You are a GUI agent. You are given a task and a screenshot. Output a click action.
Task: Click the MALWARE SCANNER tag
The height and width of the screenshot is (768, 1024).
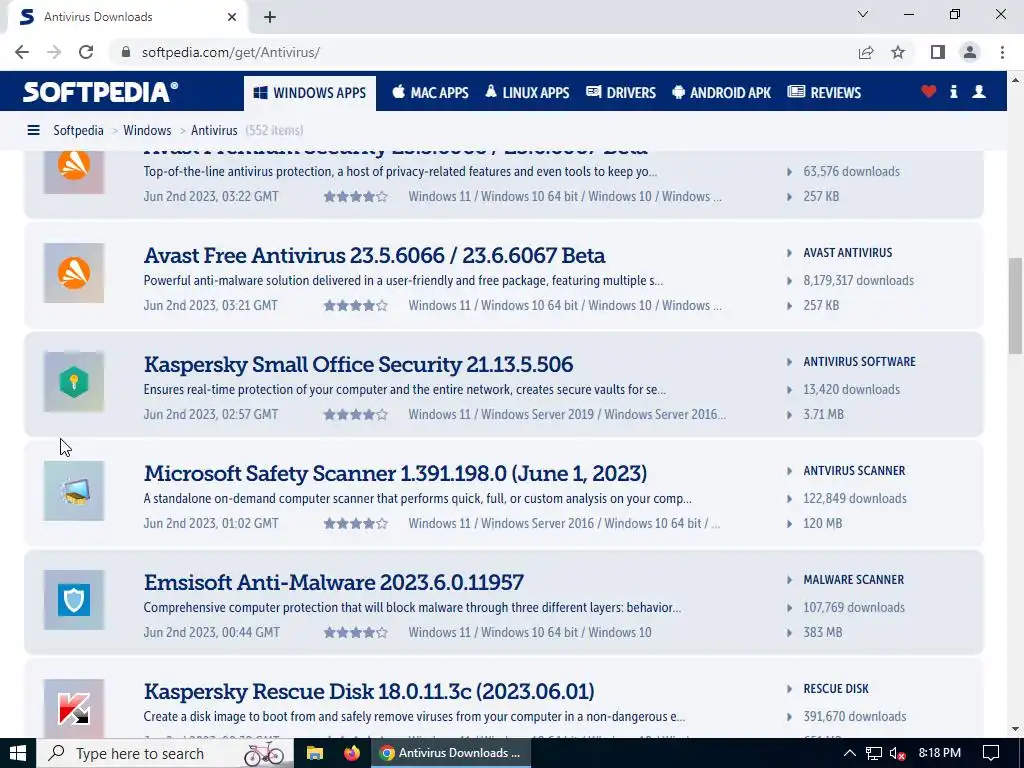(x=853, y=580)
